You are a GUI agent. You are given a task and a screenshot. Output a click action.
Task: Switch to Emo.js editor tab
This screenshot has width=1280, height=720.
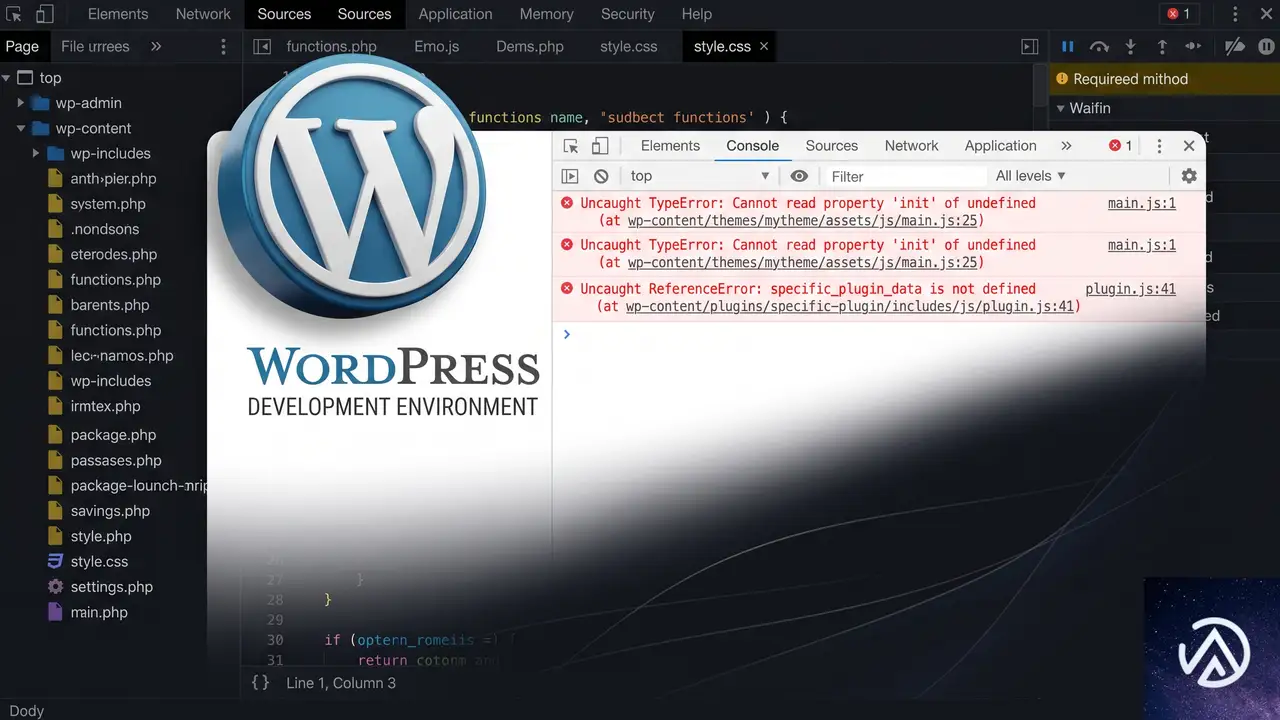point(436,46)
